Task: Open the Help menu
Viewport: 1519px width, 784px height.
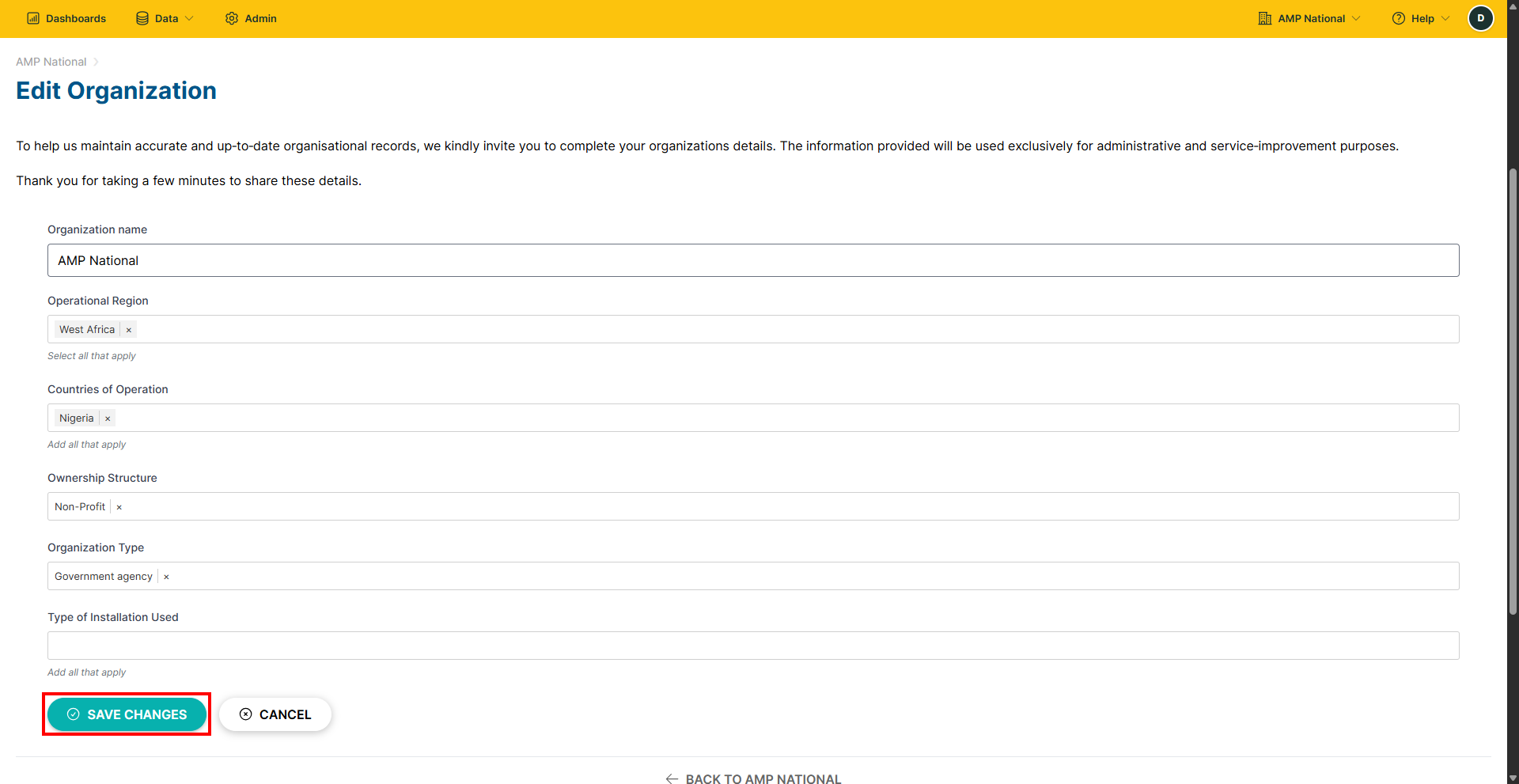Action: (1421, 18)
